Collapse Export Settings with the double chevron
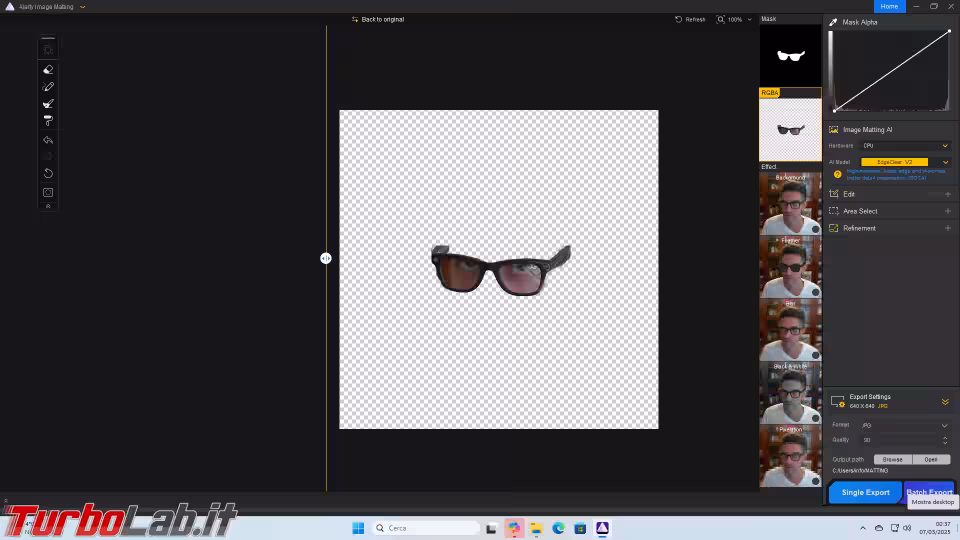The image size is (960, 540). [x=945, y=402]
